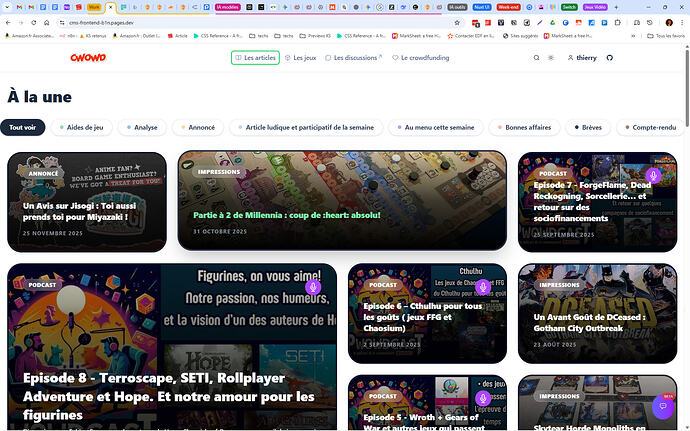Screen dimensions: 690x431
Task: Go to browser home page
Action: (x=47, y=22)
